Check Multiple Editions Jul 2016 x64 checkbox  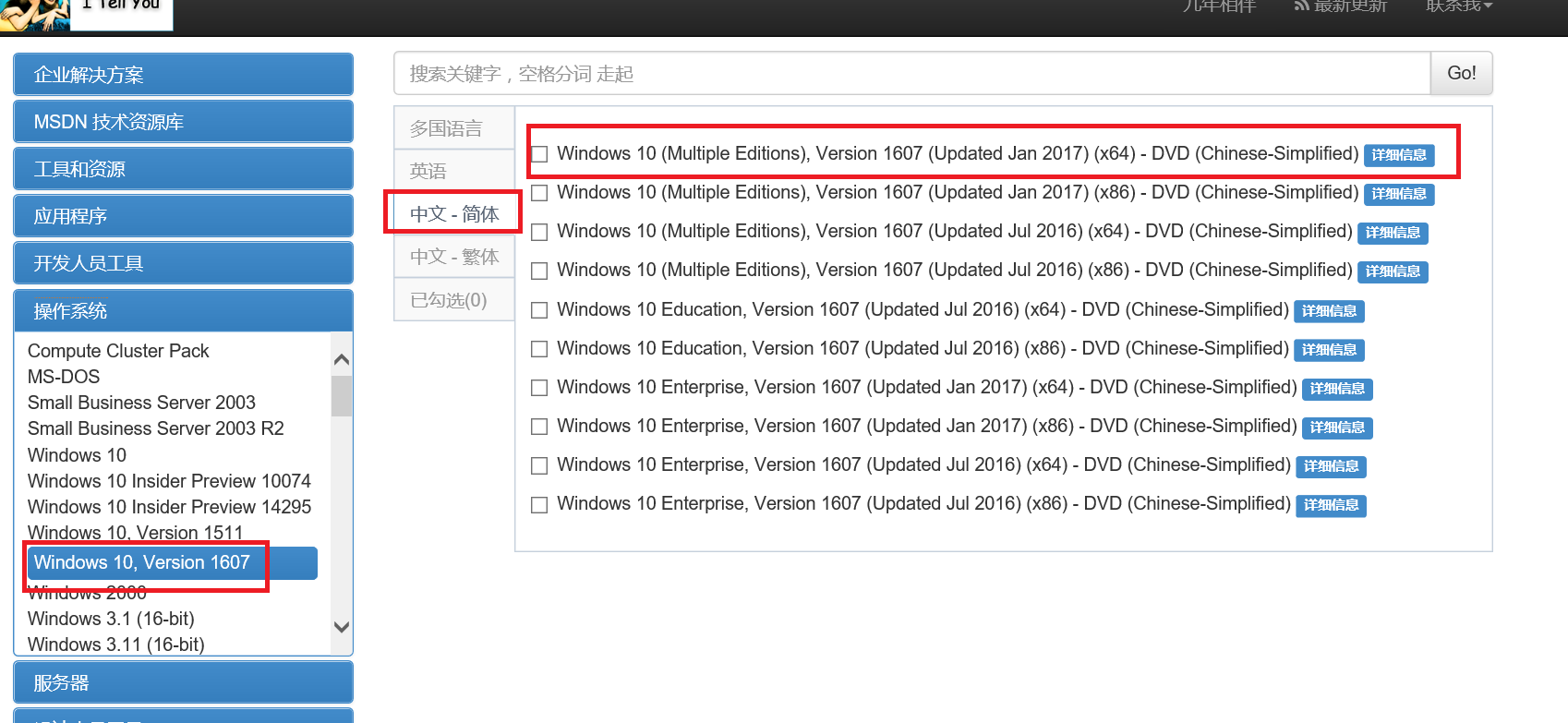[x=539, y=232]
